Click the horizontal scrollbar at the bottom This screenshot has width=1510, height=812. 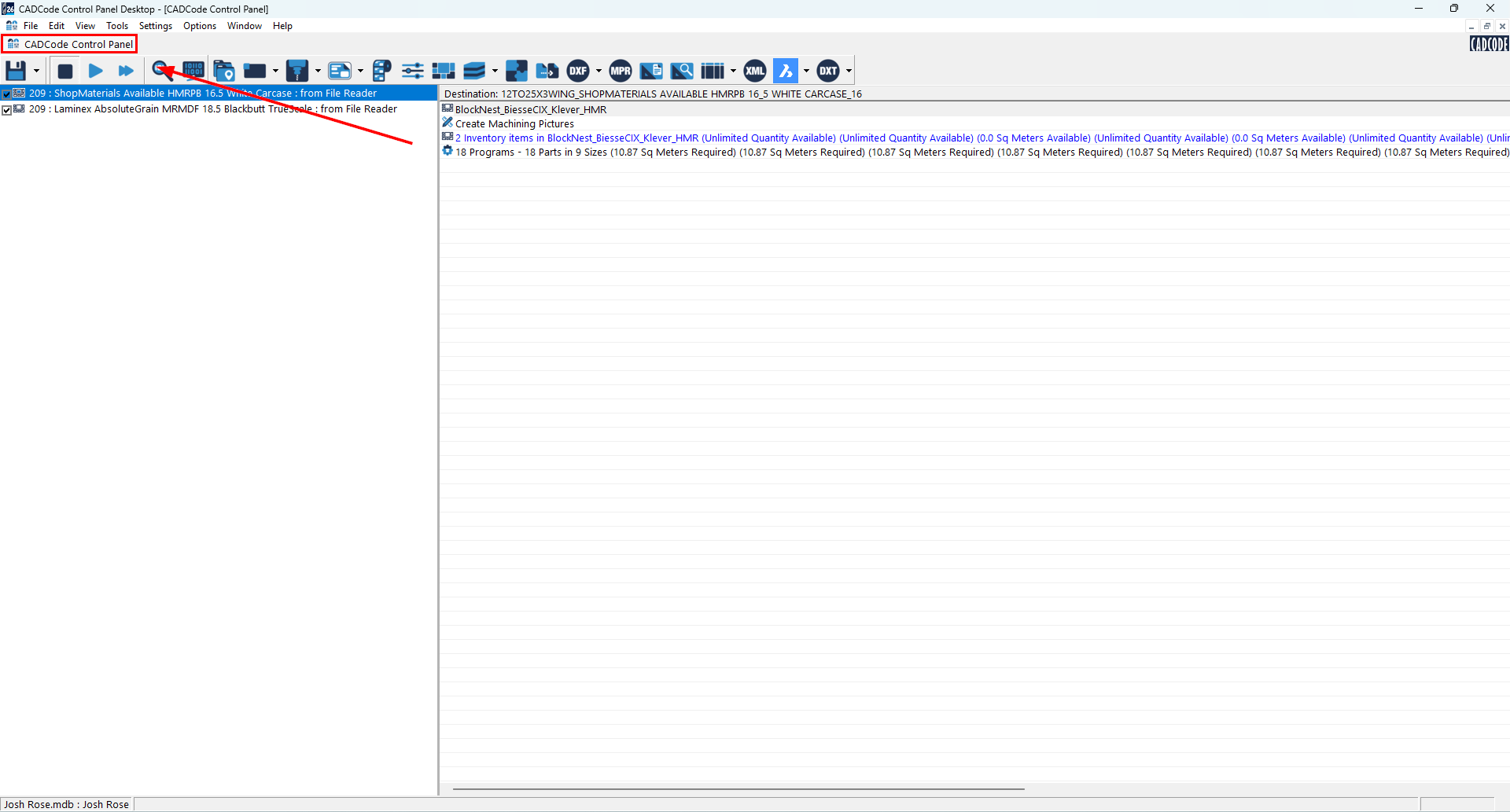pos(738,788)
